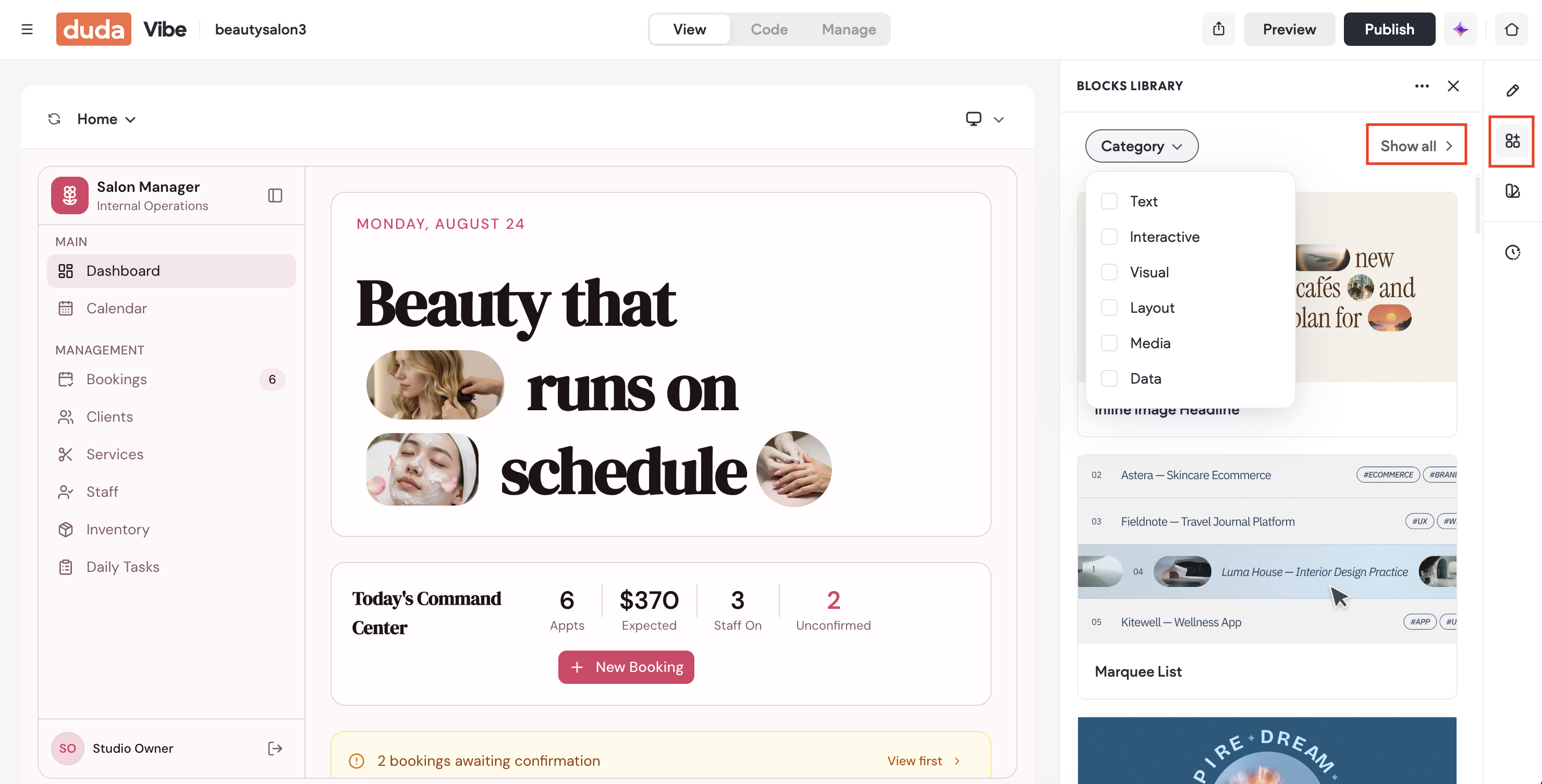Click the booking alert warning icon
This screenshot has height=784, width=1542.
pyautogui.click(x=357, y=761)
